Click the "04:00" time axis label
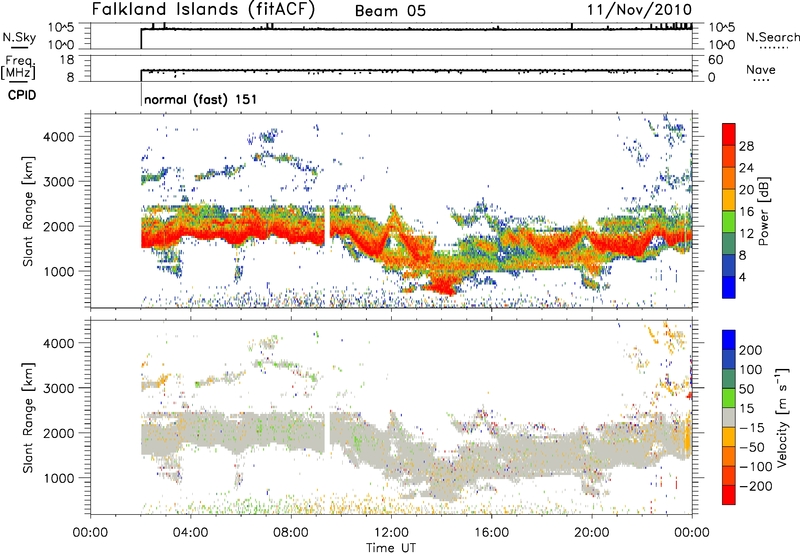This screenshot has width=800, height=554. click(x=190, y=532)
